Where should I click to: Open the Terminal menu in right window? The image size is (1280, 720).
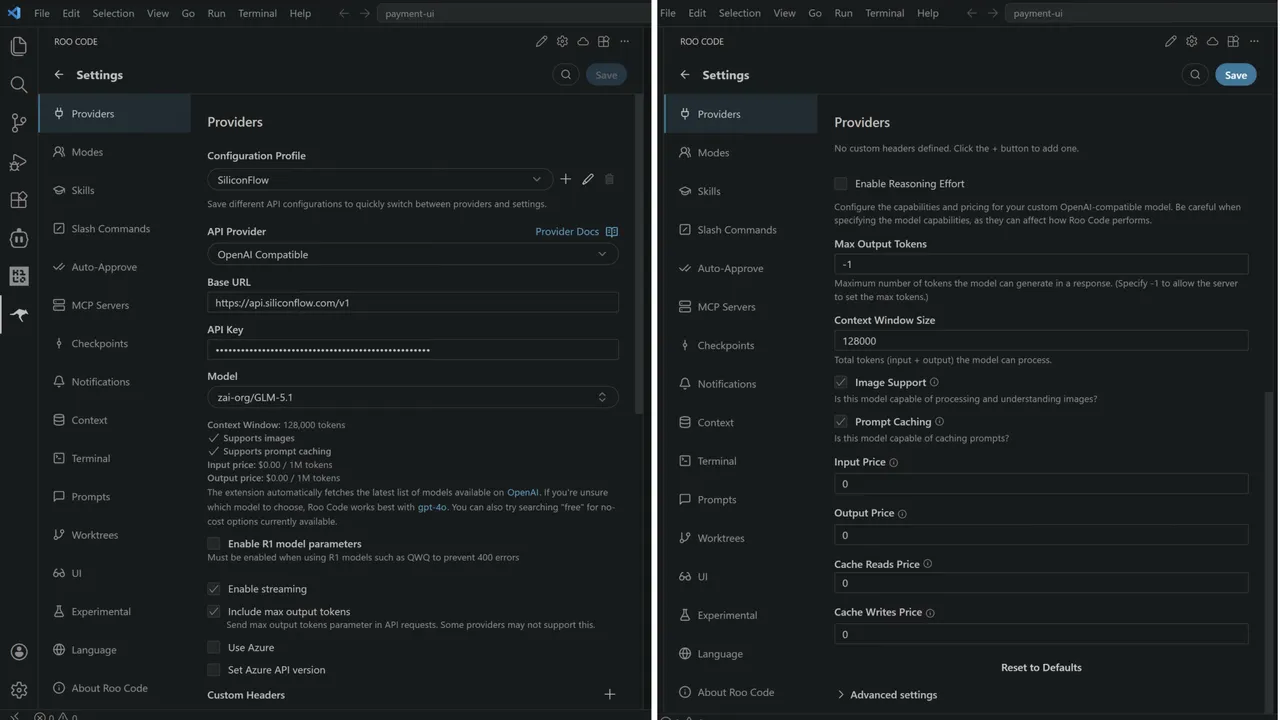point(885,13)
